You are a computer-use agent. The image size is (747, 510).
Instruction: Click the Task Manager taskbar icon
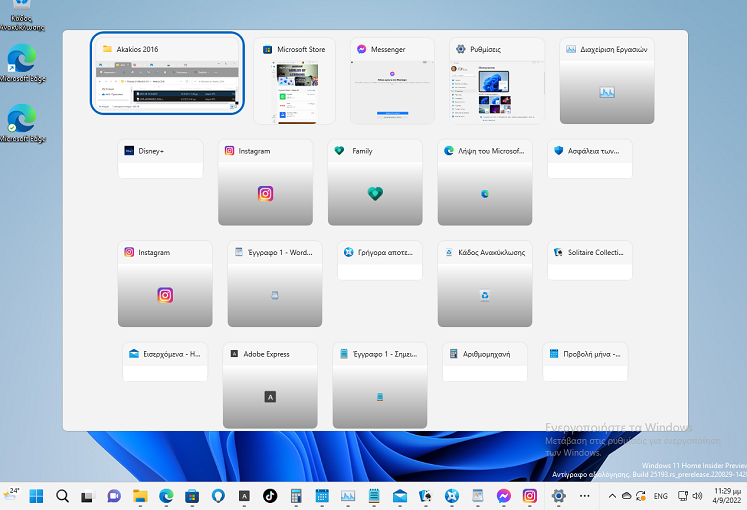click(x=348, y=496)
